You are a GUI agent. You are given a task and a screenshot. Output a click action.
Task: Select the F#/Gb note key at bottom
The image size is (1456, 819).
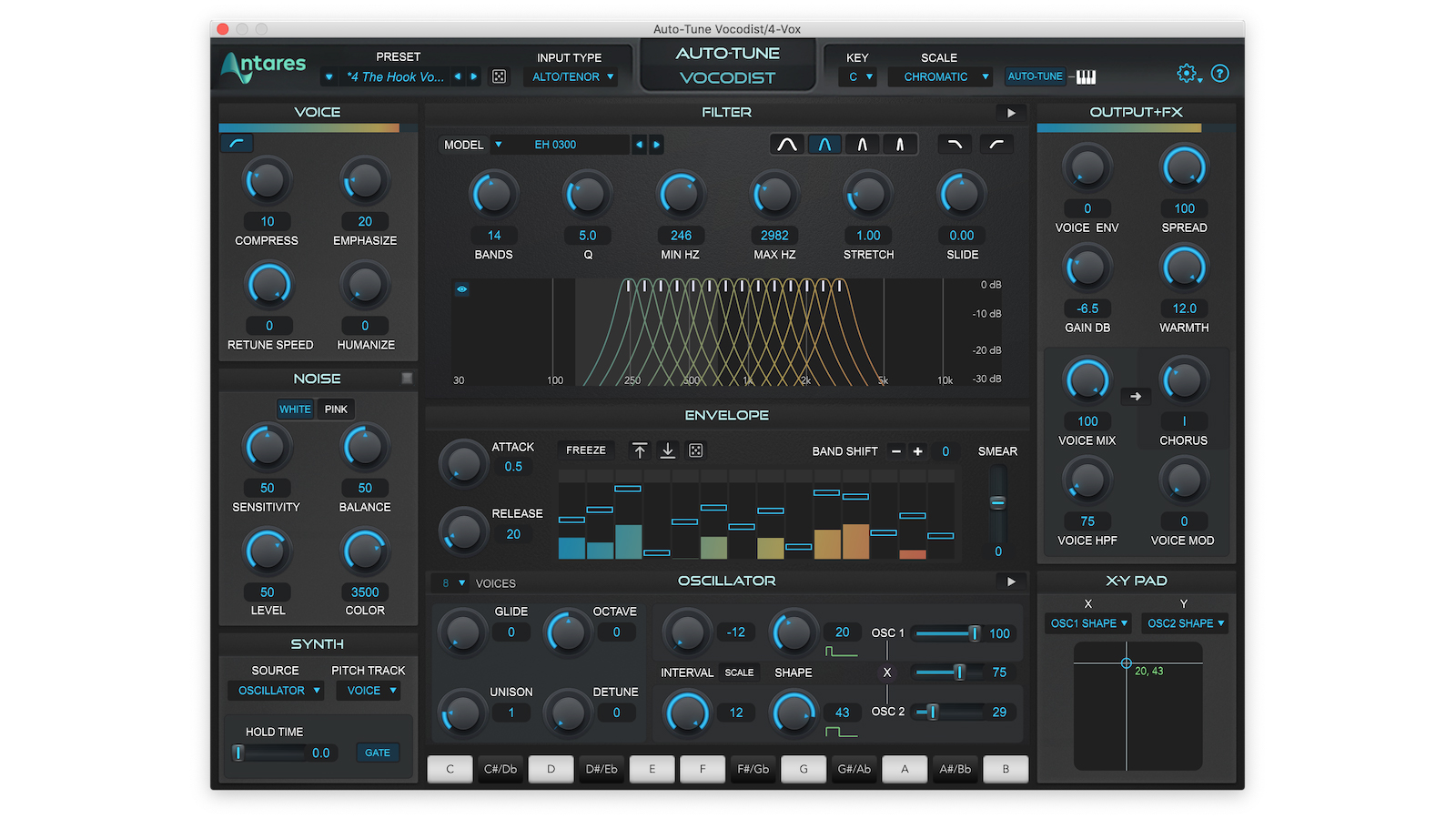click(753, 769)
